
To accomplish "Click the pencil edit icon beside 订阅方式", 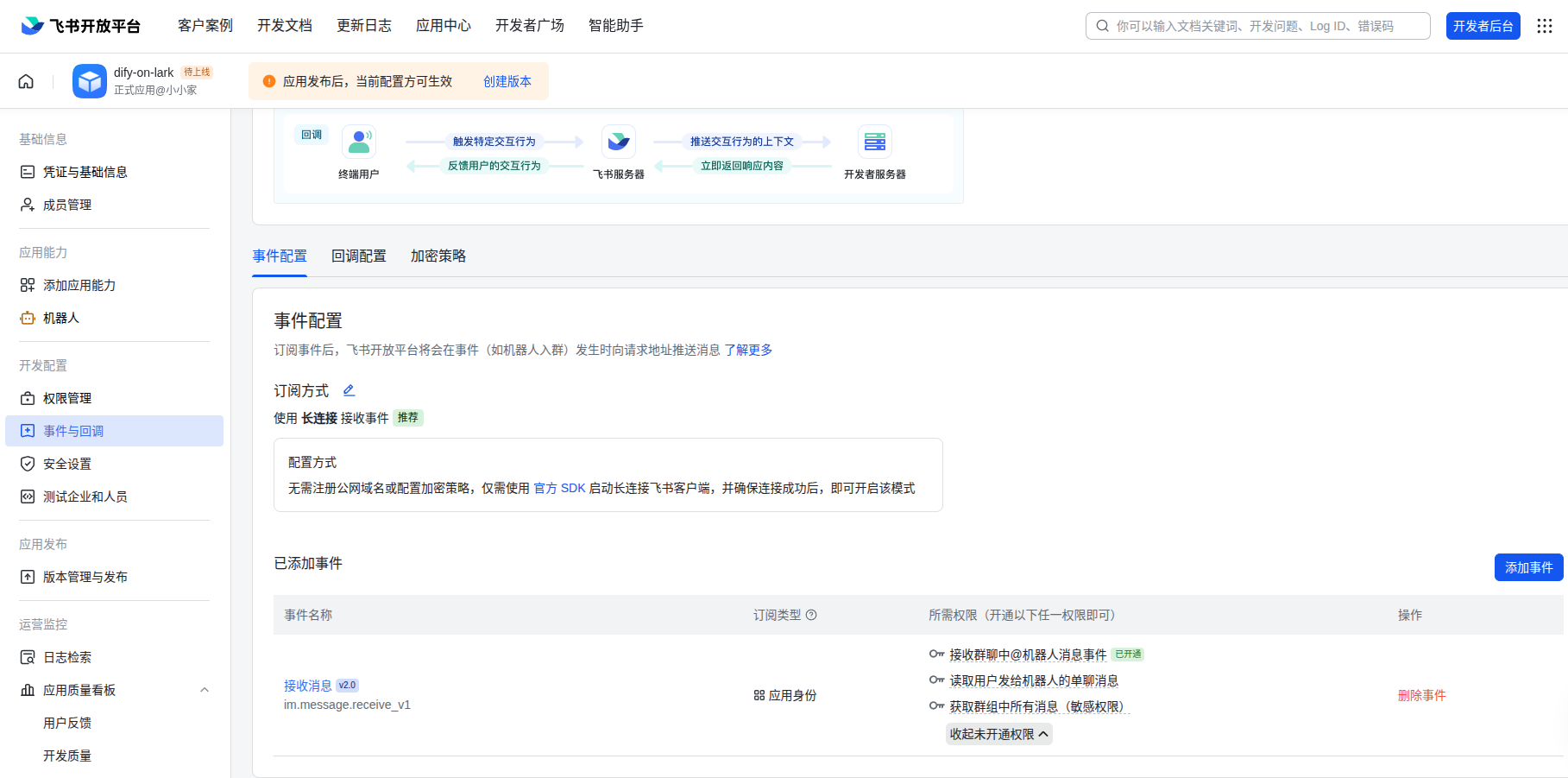I will point(349,390).
